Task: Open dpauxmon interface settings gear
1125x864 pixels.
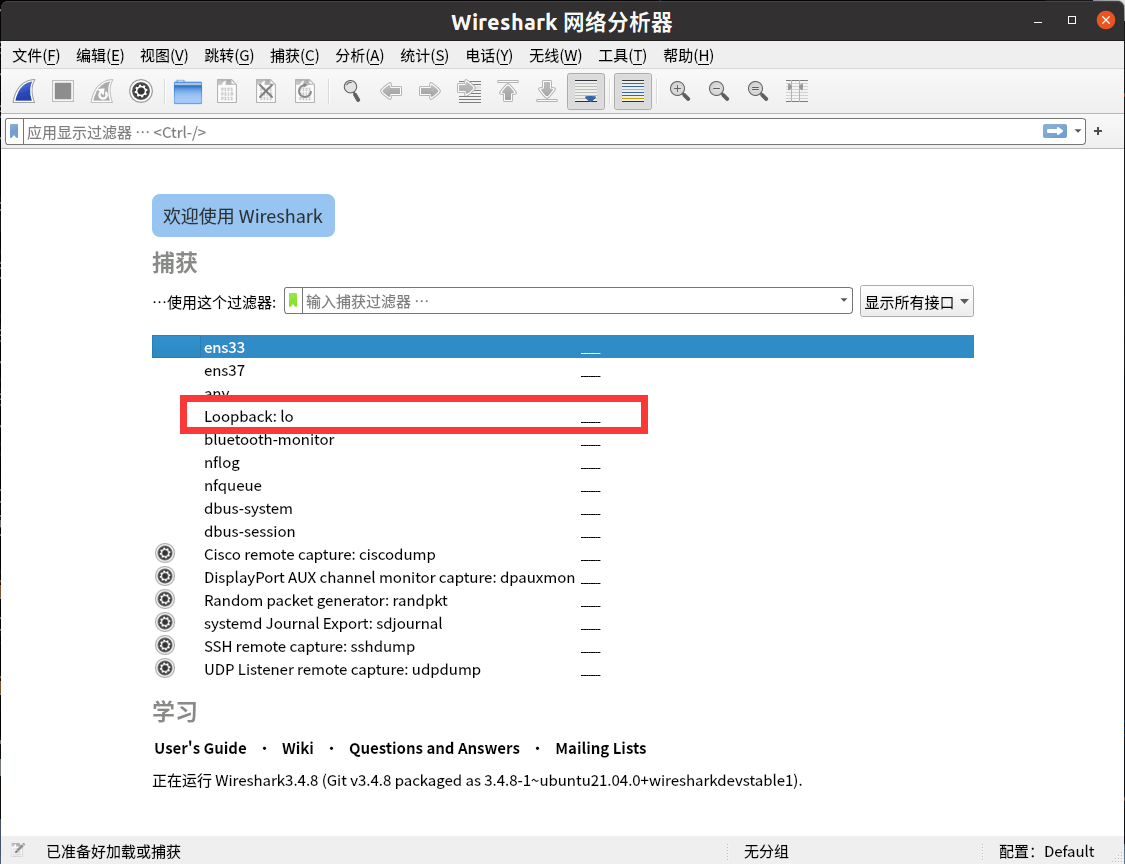Action: click(x=165, y=576)
